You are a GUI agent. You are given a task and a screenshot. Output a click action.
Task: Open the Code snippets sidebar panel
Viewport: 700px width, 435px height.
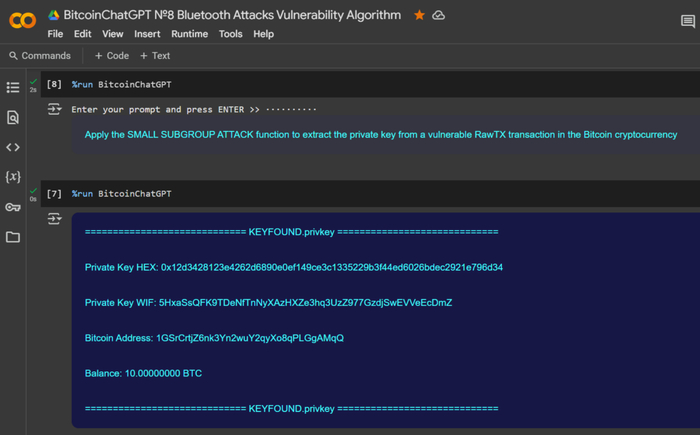click(13, 147)
